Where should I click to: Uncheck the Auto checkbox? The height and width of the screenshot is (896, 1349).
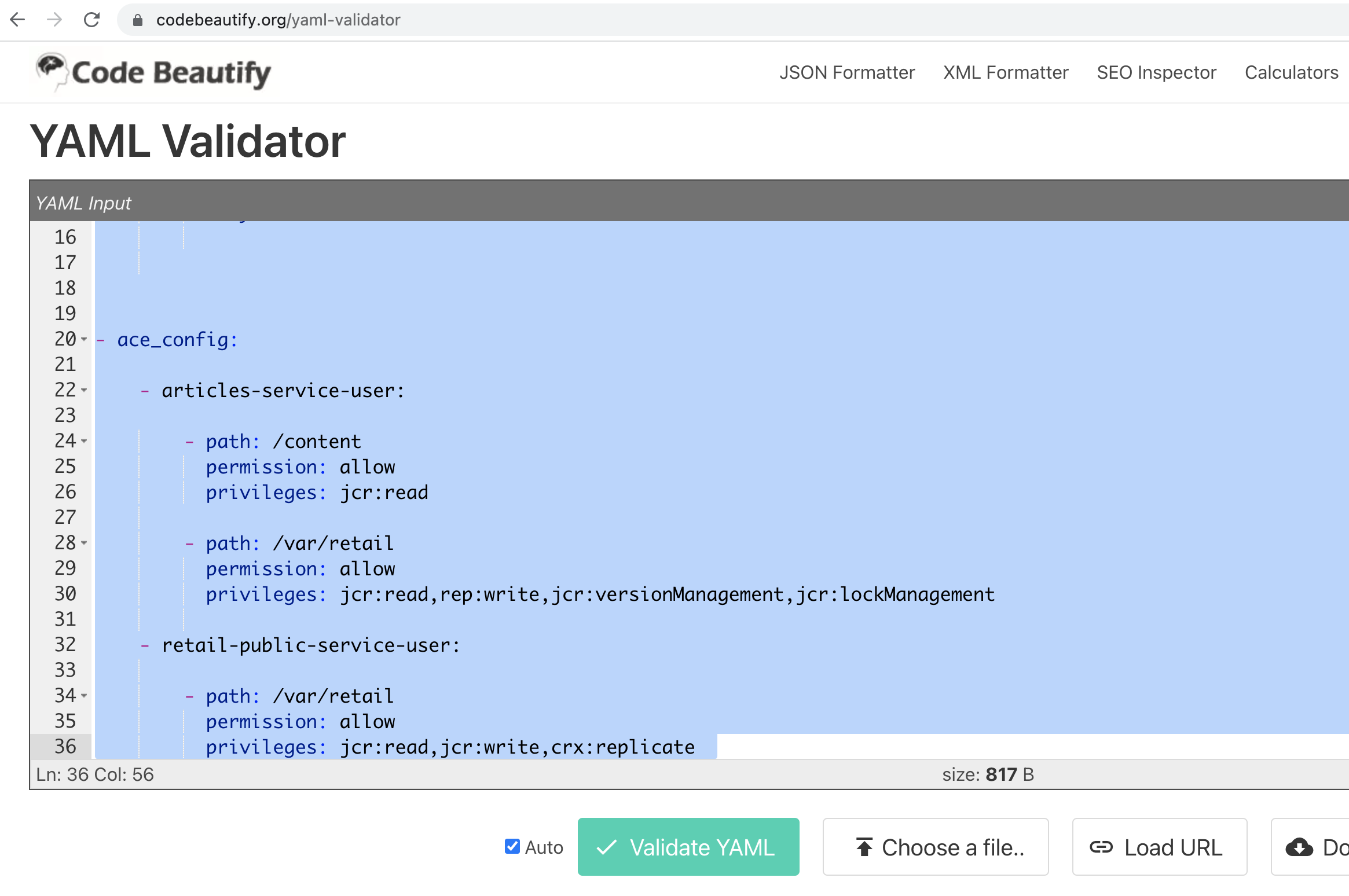[512, 846]
